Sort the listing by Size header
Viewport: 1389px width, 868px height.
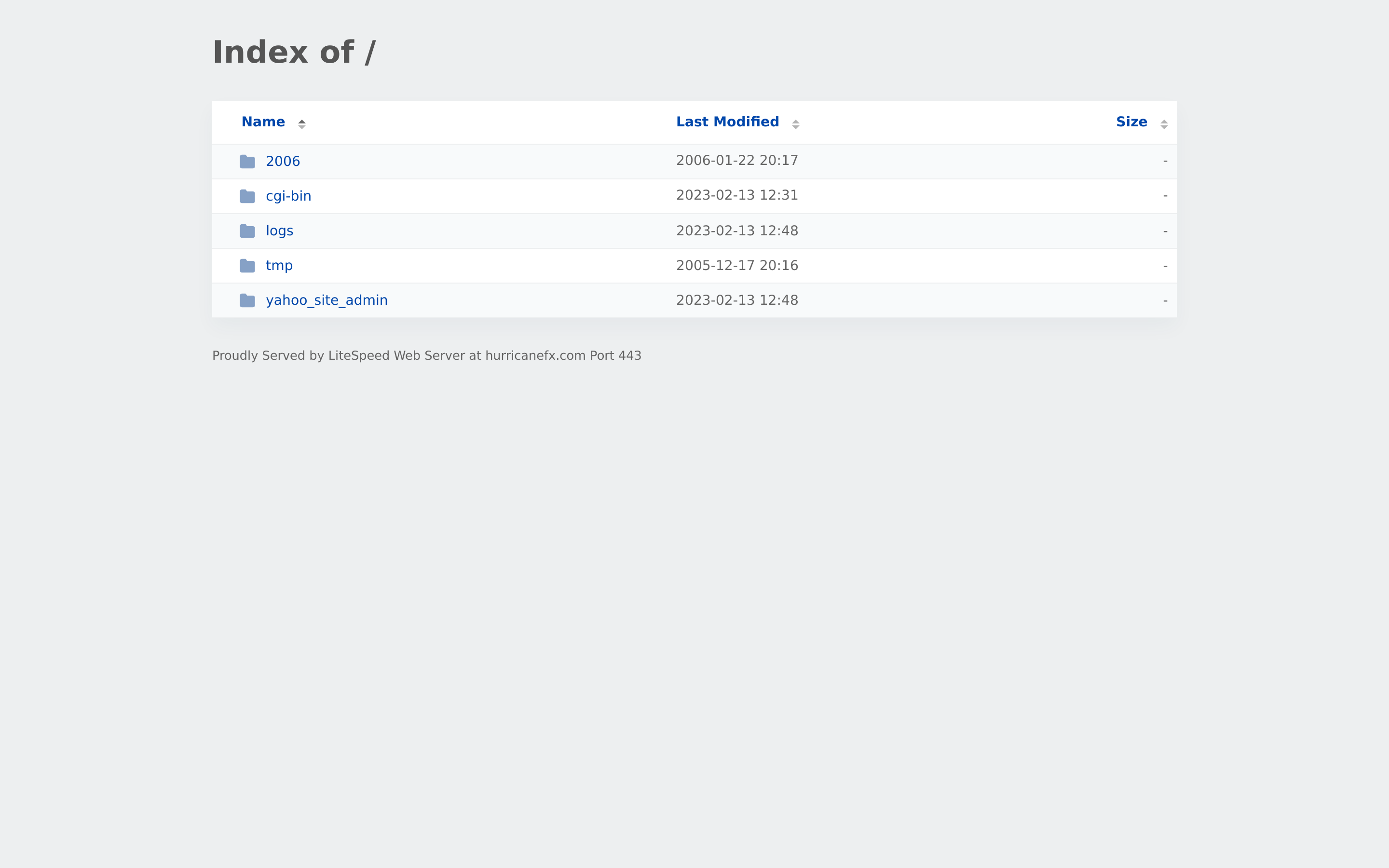coord(1131,122)
